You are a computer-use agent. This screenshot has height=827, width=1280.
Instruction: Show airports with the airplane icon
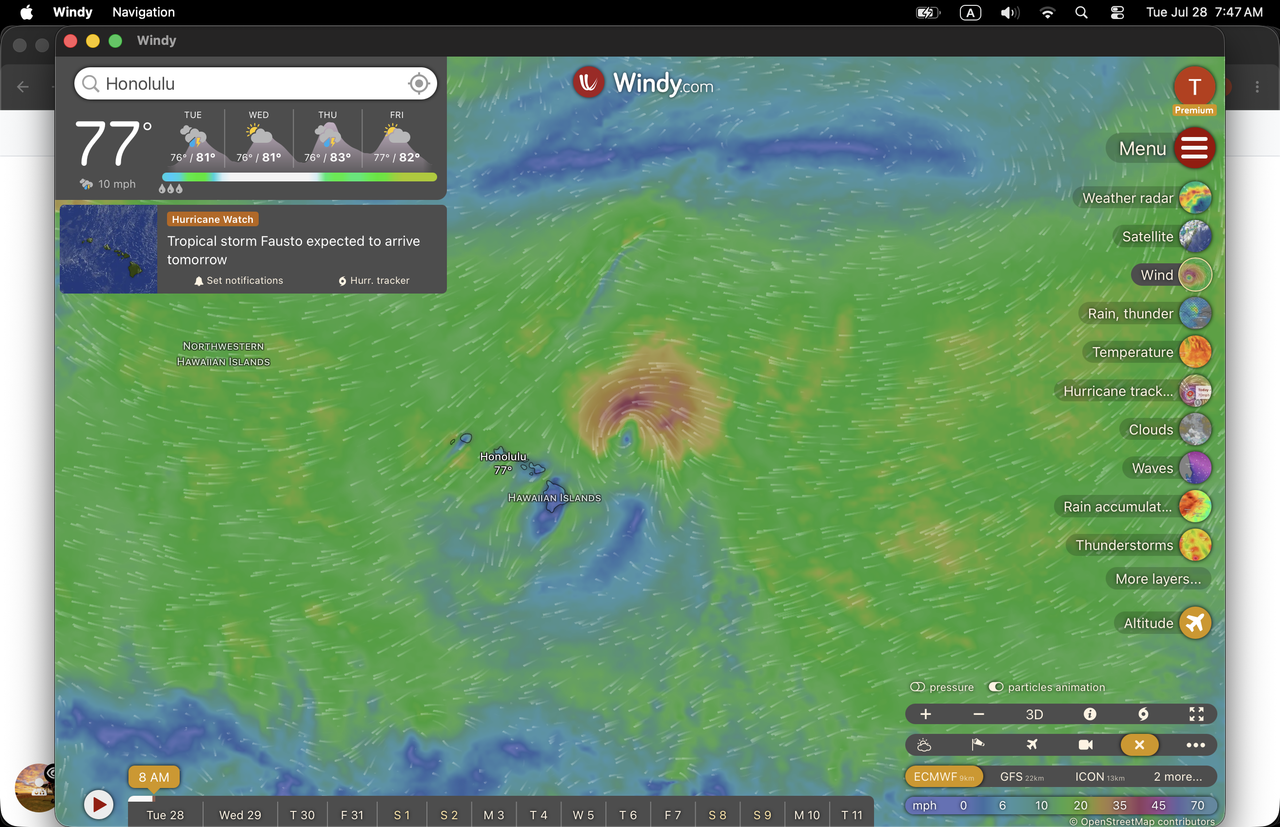tap(1032, 745)
